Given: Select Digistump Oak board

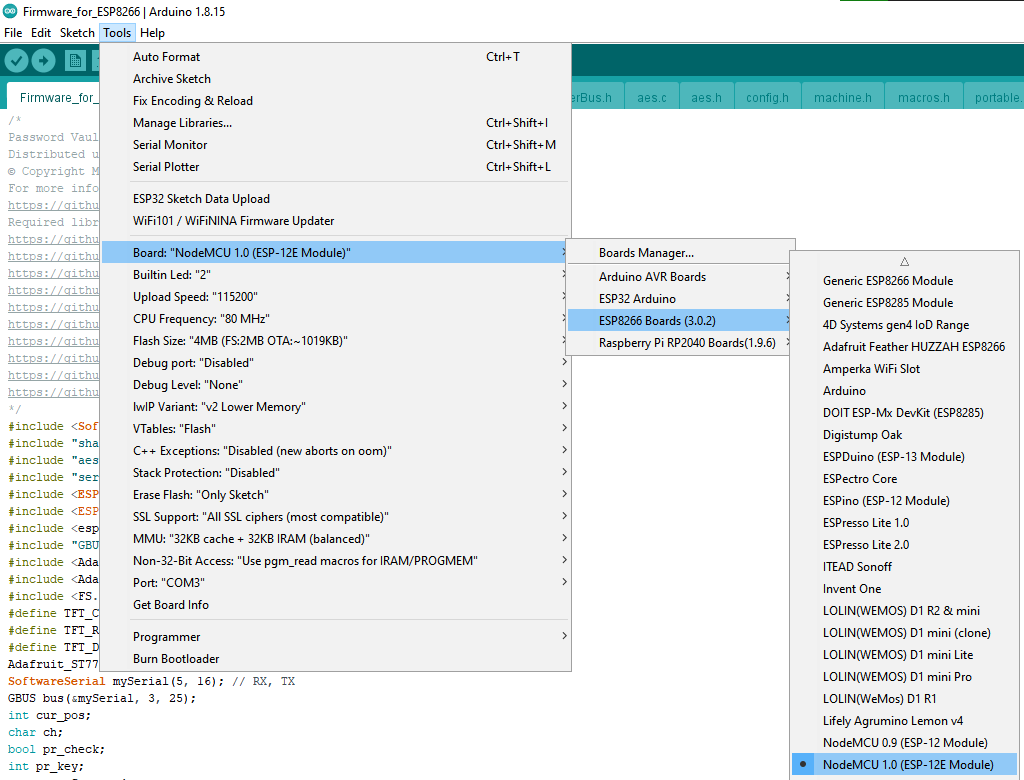Looking at the screenshot, I should click(x=904, y=435).
